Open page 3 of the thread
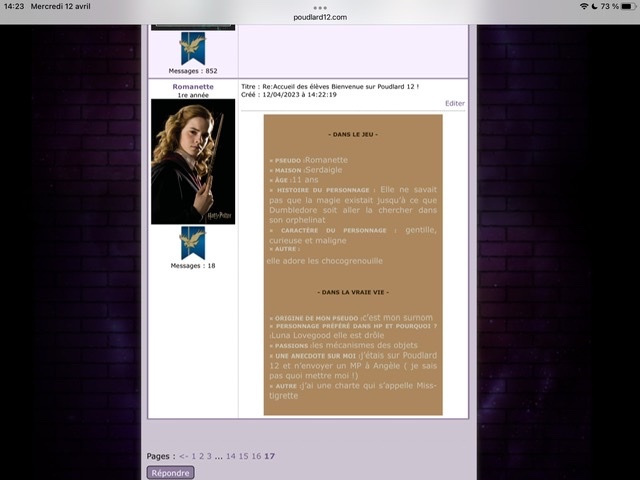This screenshot has height=480, width=640. tap(209, 456)
